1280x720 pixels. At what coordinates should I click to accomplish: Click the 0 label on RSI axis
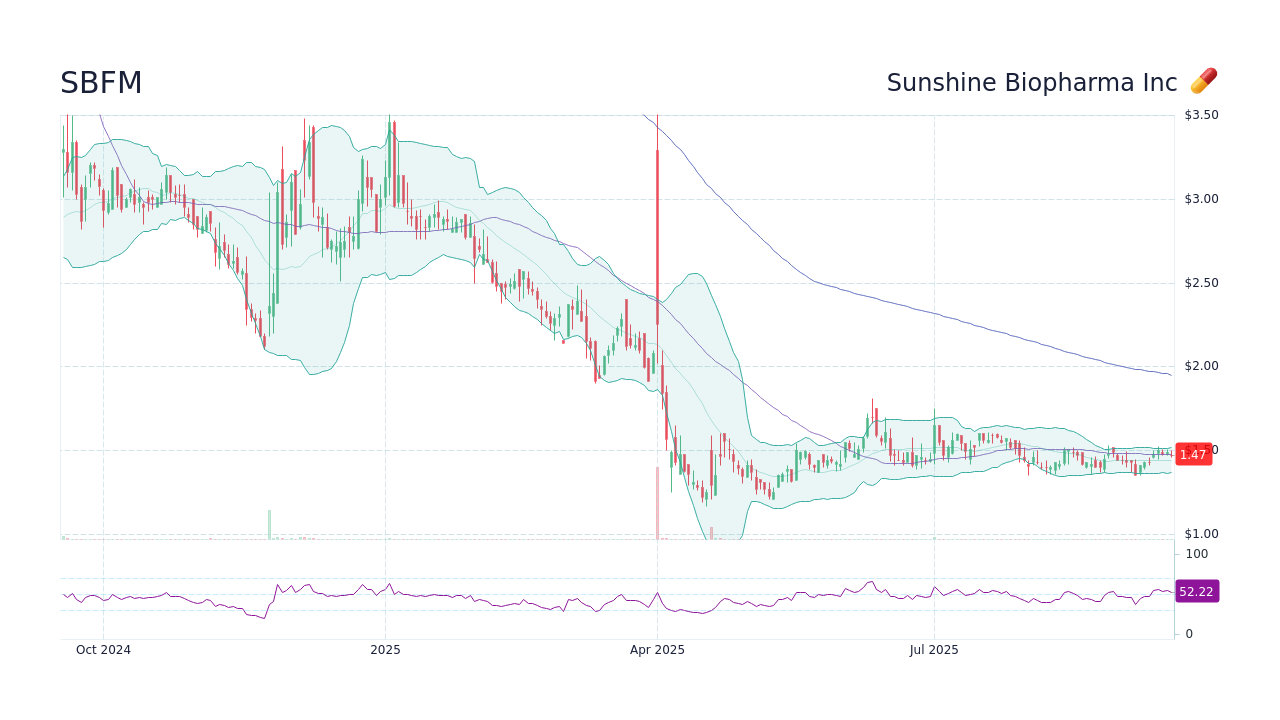(1187, 632)
